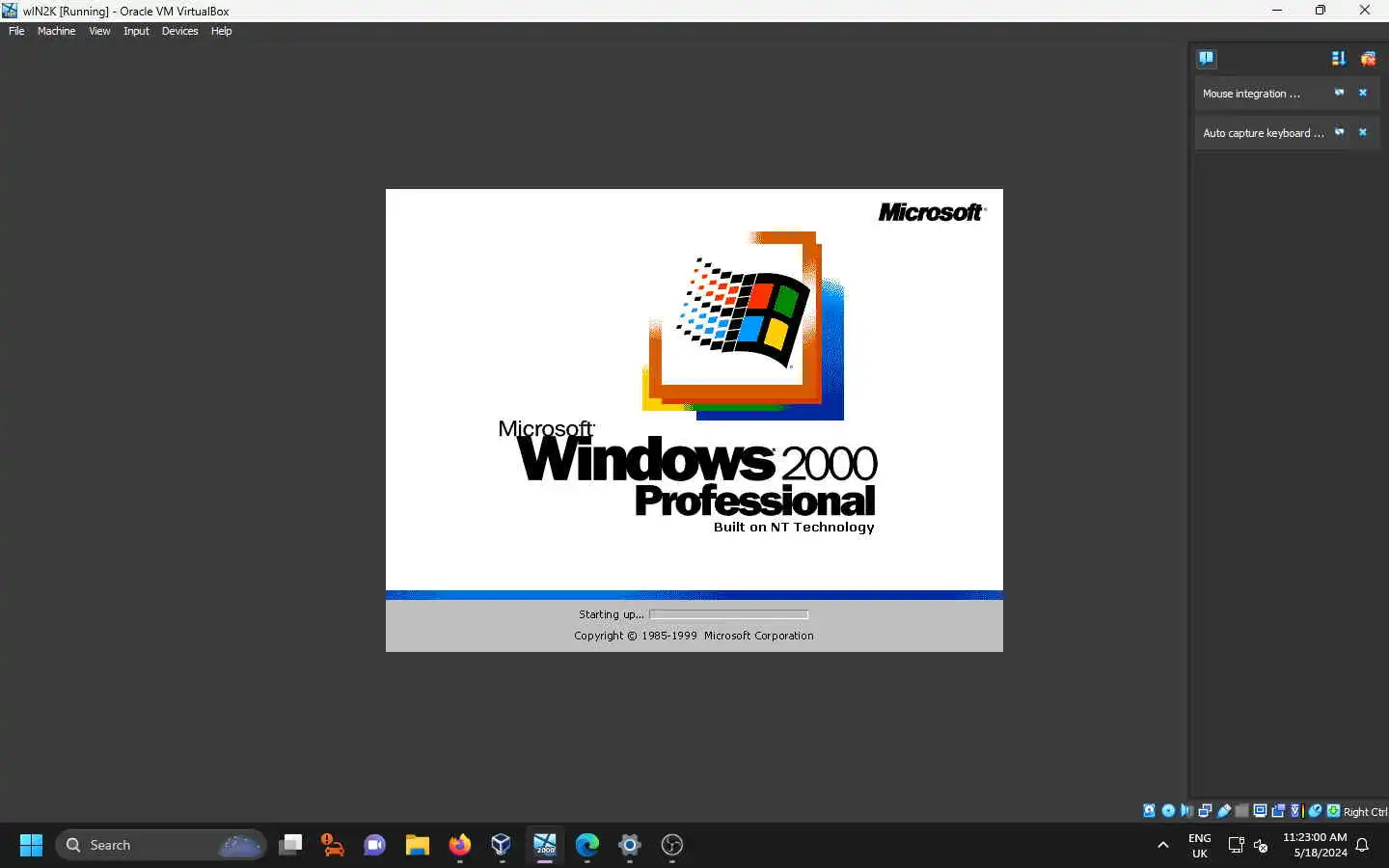
Task: Open File Explorer from the taskbar
Action: point(418,845)
